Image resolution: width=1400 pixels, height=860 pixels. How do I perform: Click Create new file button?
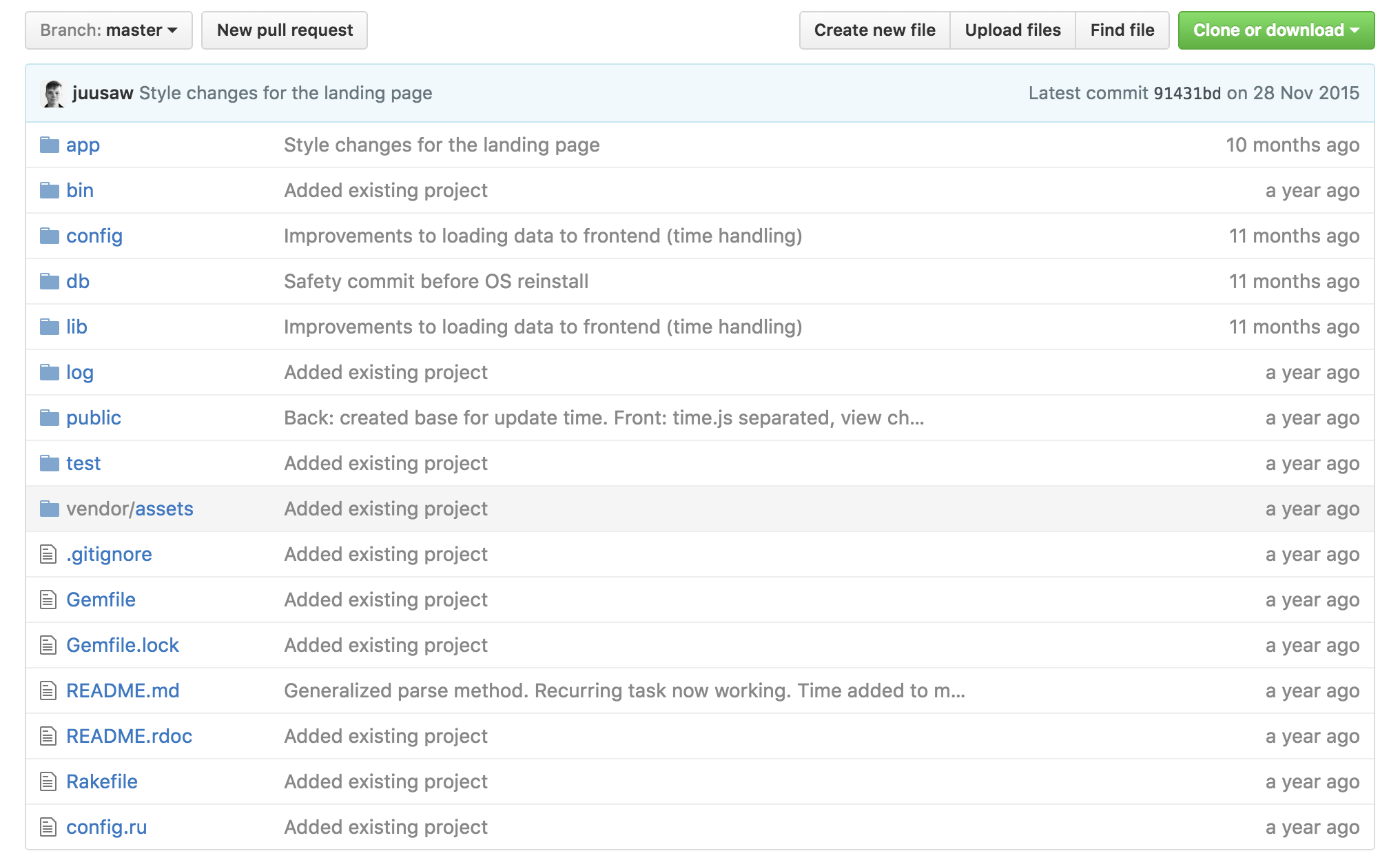(x=874, y=30)
